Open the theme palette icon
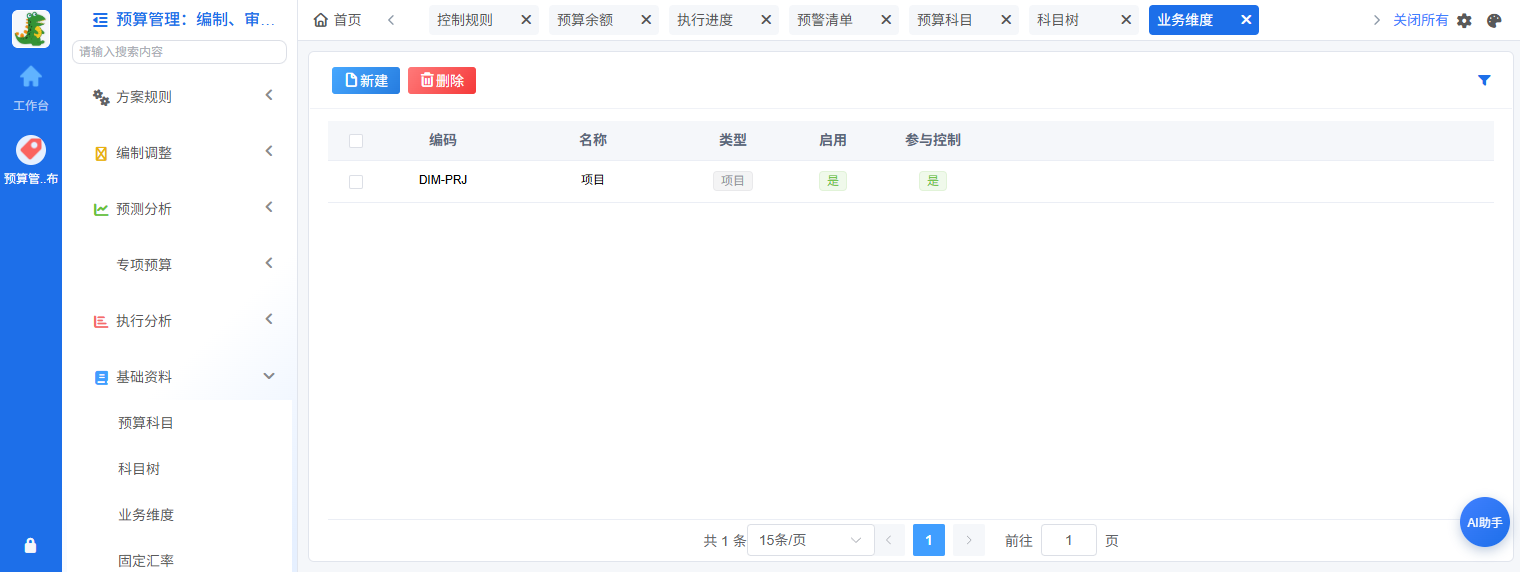The image size is (1520, 572). click(x=1495, y=20)
